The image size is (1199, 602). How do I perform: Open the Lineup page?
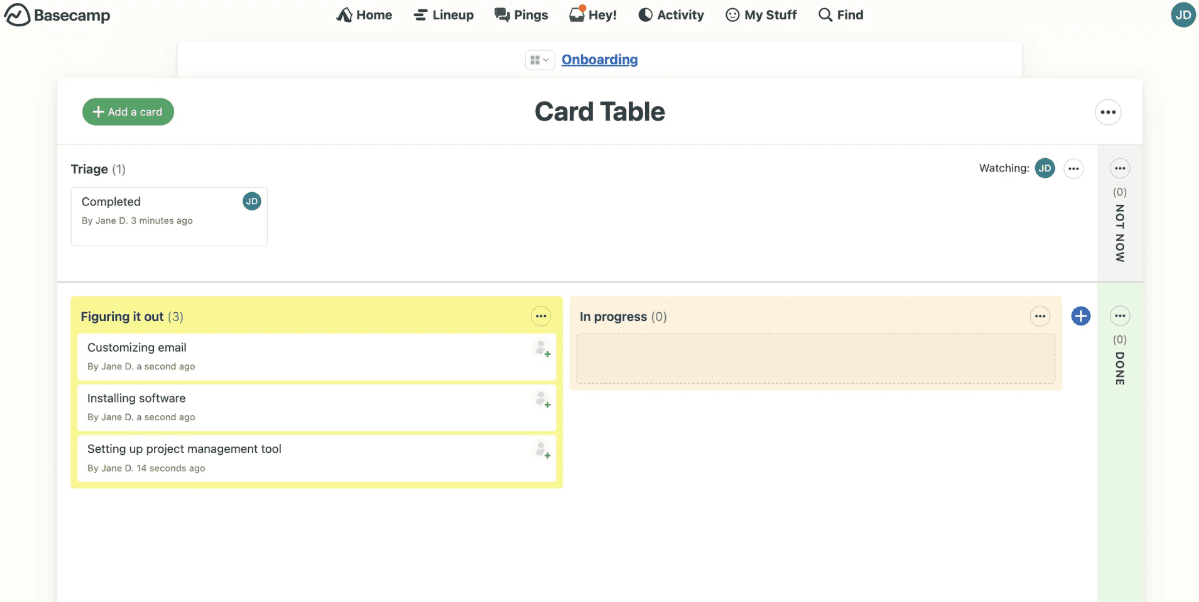click(444, 15)
